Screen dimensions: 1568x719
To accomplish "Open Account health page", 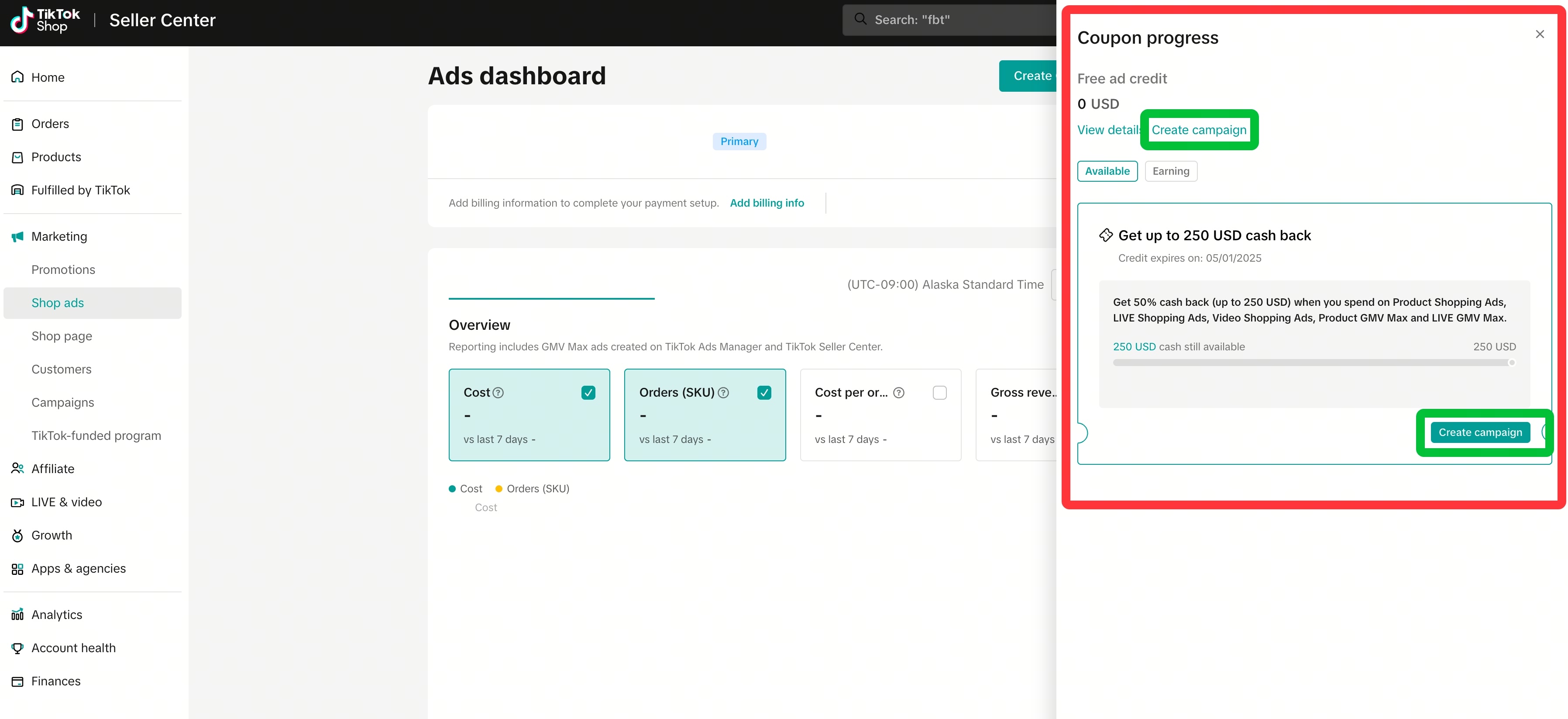I will (x=93, y=648).
